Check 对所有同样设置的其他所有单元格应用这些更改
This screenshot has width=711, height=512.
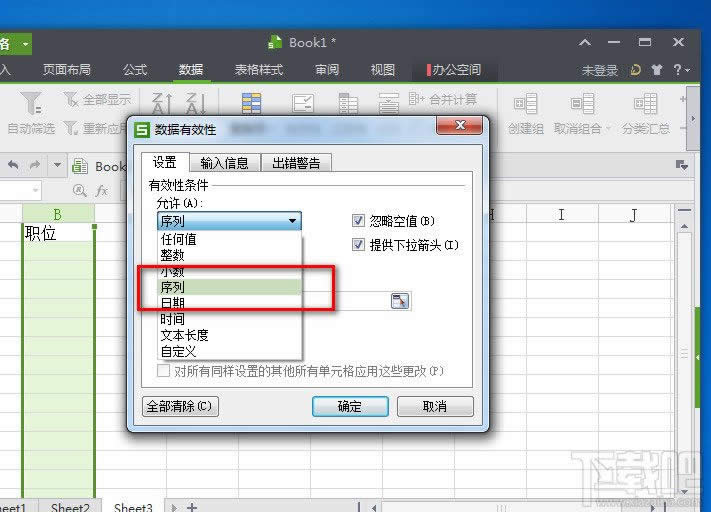tap(163, 371)
